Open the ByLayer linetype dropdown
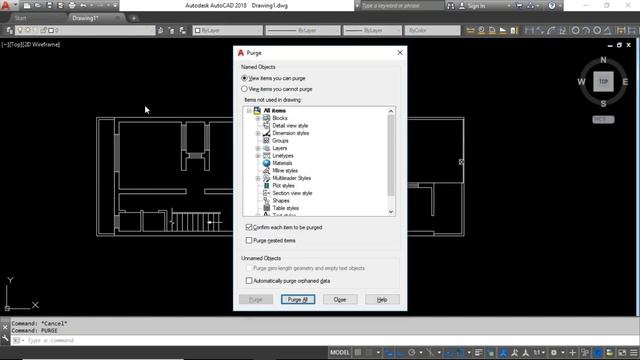The image size is (640, 360). (302, 30)
